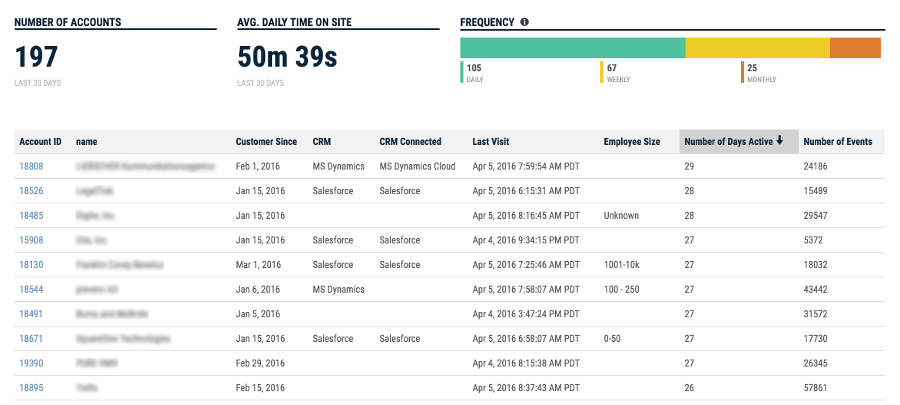Click the yellow Weekly frequency bar segment
This screenshot has width=900, height=405.
pos(758,48)
